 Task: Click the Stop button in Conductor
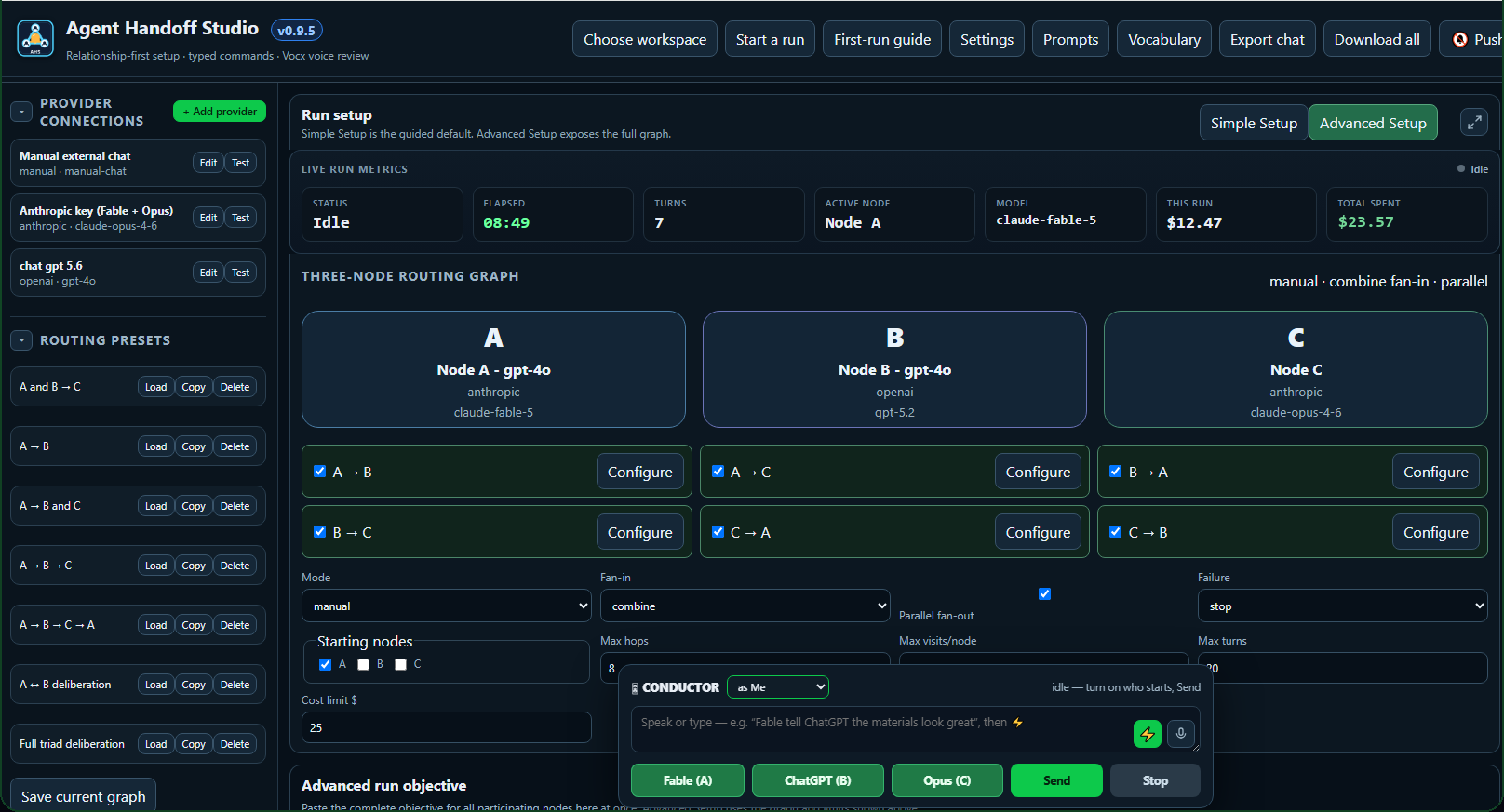click(x=1155, y=780)
